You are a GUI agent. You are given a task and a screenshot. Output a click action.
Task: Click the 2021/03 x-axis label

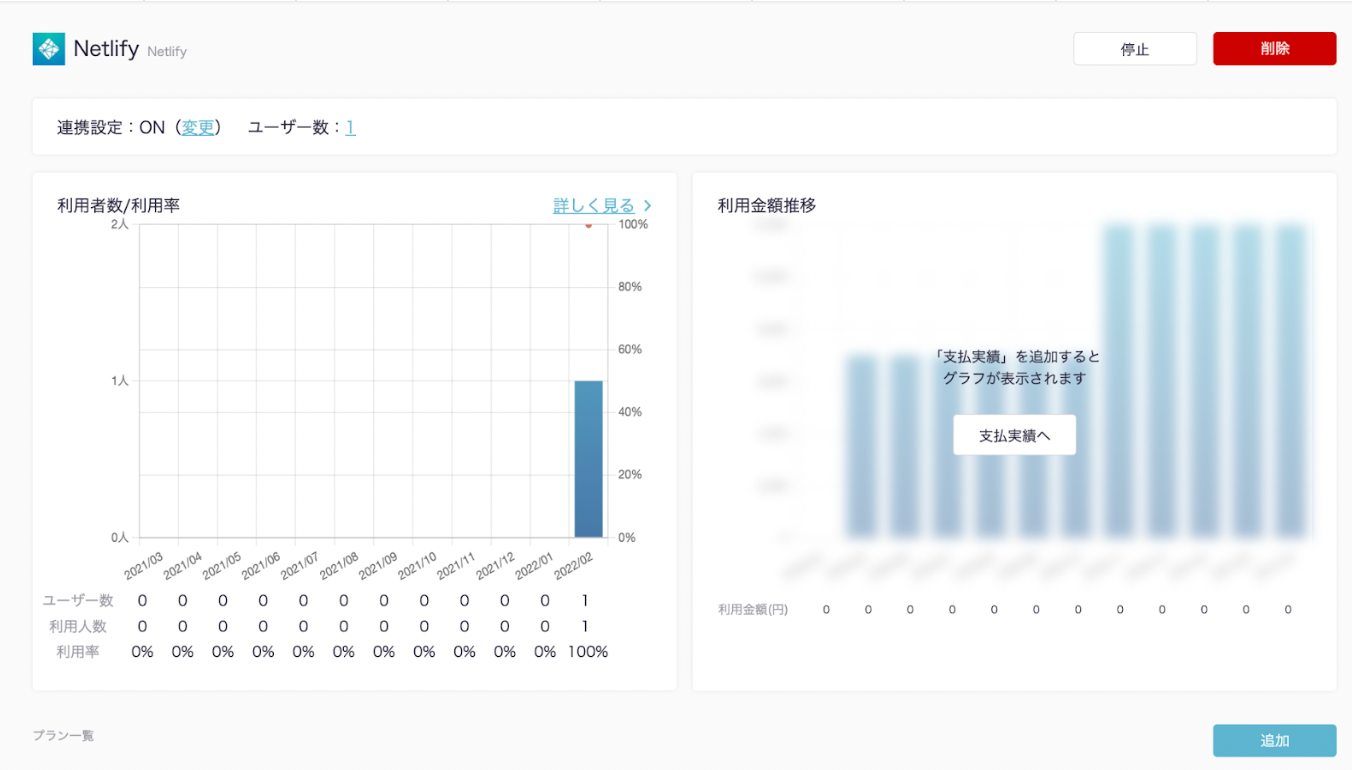click(x=144, y=565)
